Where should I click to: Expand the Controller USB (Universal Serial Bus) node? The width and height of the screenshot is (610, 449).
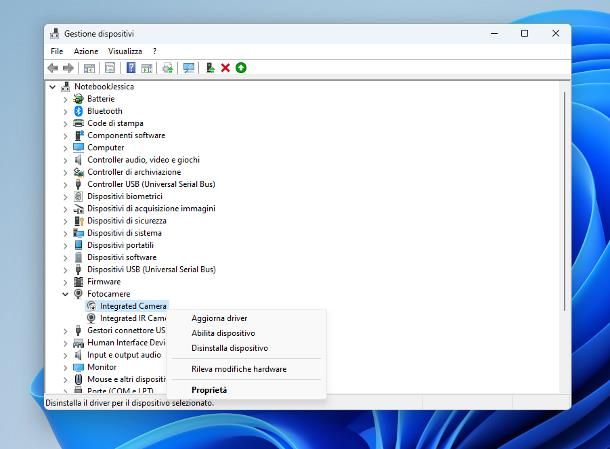click(x=66, y=184)
